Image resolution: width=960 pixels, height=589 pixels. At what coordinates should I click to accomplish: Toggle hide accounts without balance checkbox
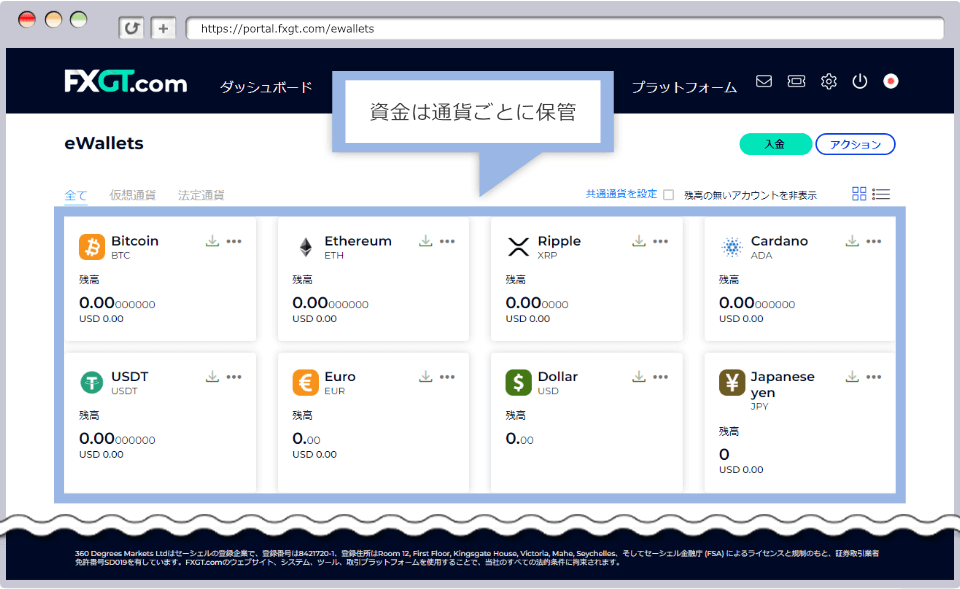click(x=669, y=195)
